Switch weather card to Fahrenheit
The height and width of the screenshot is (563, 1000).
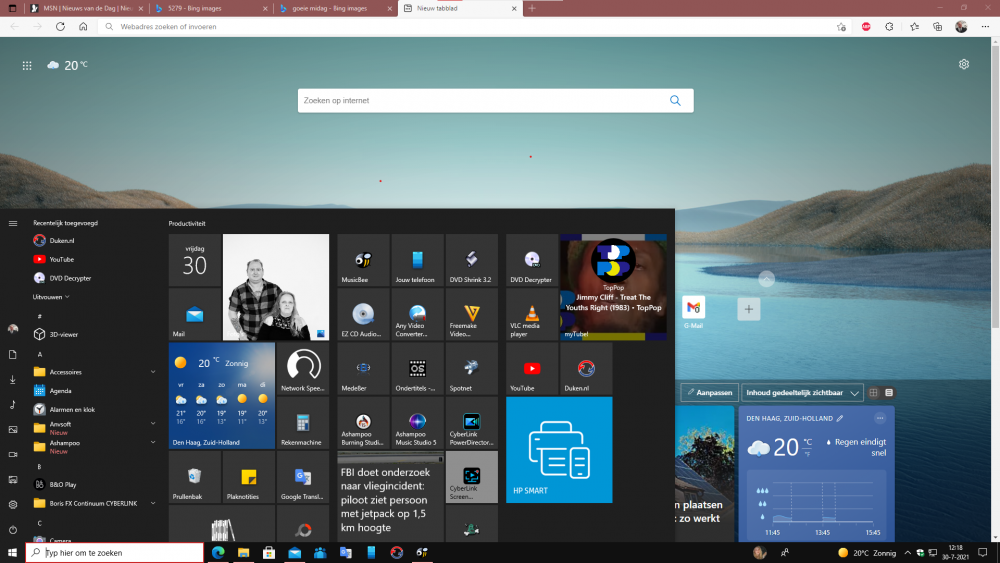[807, 453]
